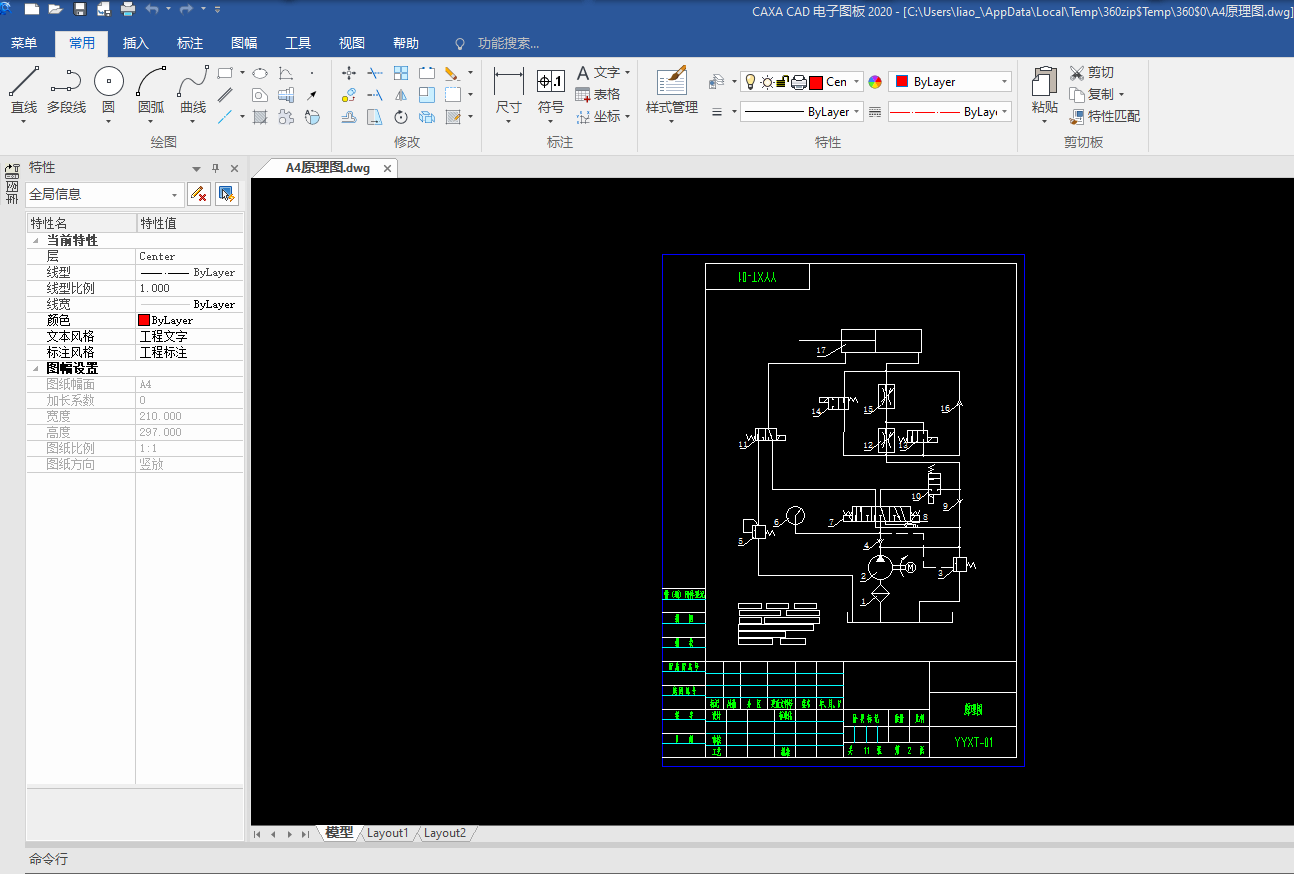1294x874 pixels.
Task: Open the red linetype ByLayer dropdown
Action: click(950, 112)
